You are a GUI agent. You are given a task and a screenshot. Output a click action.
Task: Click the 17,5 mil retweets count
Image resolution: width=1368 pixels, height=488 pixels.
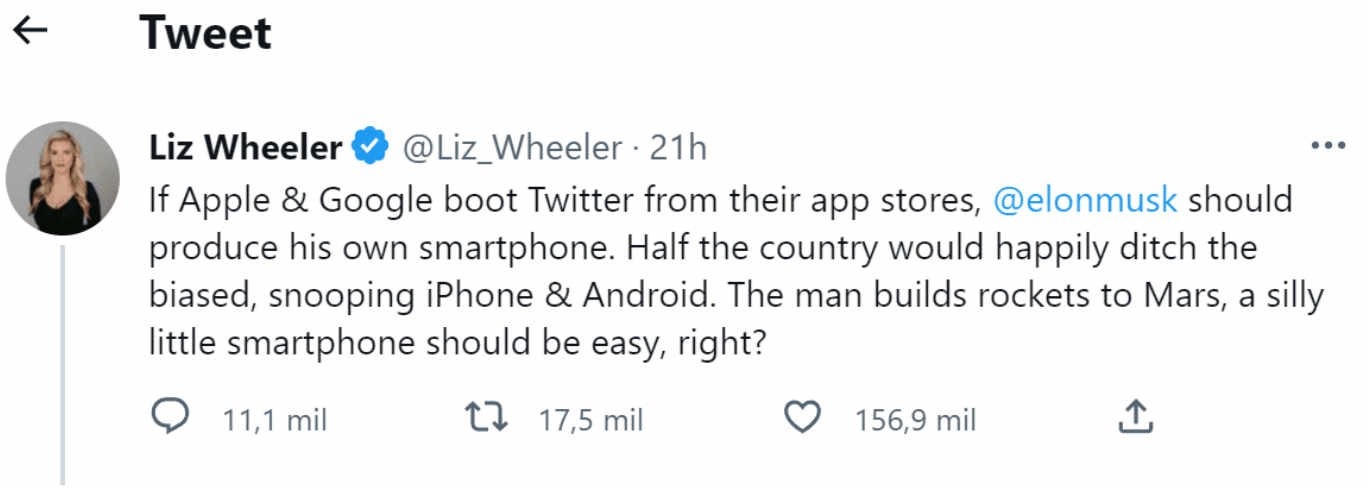(590, 419)
